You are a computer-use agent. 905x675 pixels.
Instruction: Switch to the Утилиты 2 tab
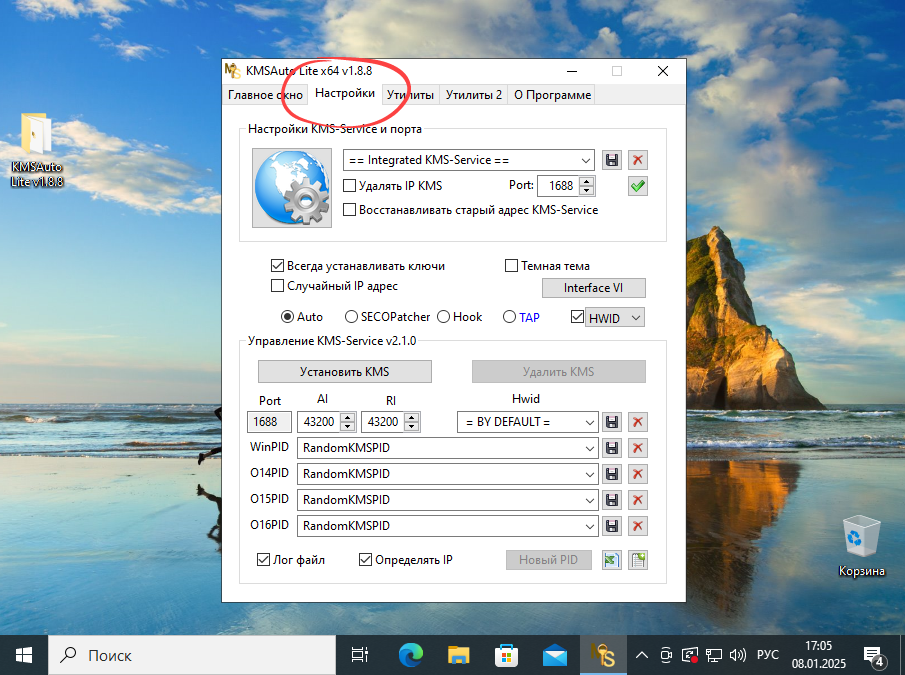[x=473, y=95]
